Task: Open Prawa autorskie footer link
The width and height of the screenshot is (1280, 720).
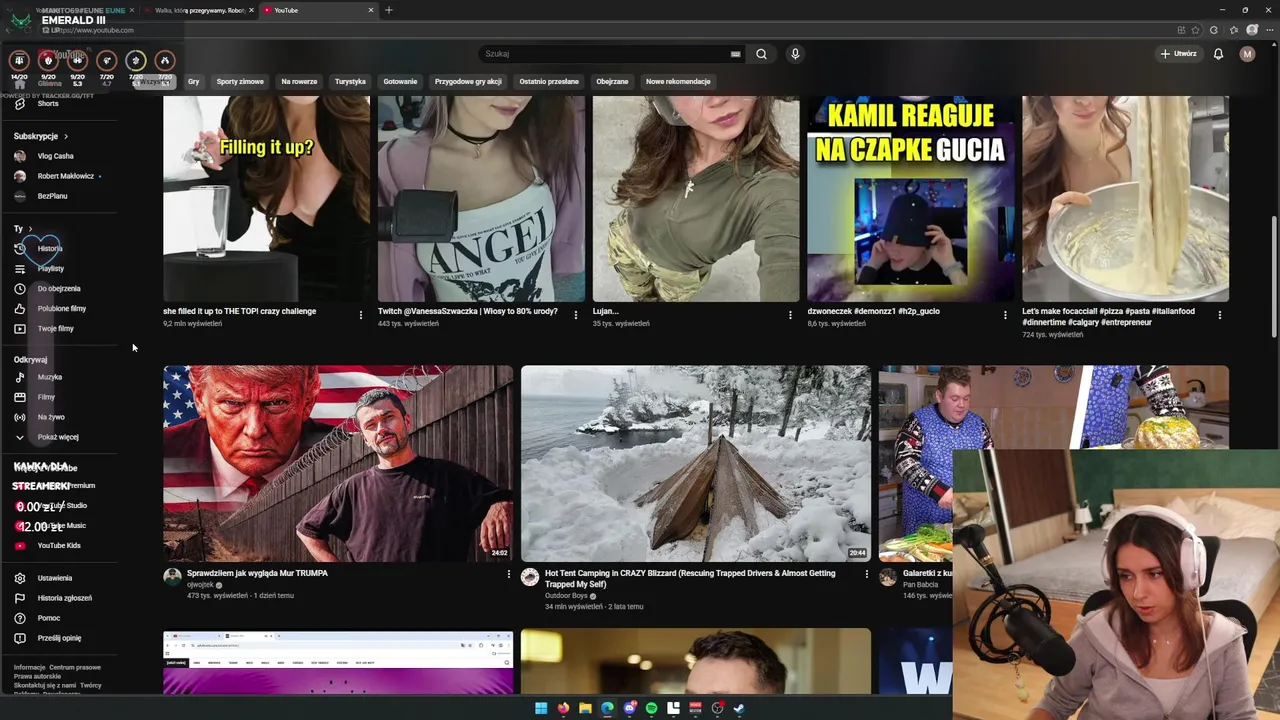Action: (37, 677)
